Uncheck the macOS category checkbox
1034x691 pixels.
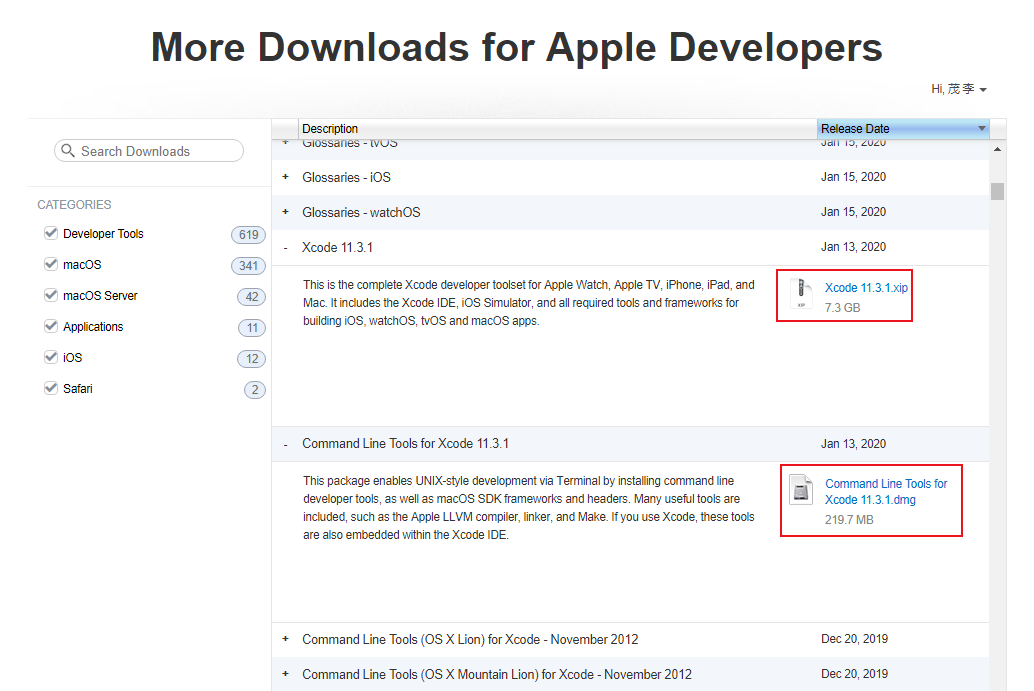51,264
